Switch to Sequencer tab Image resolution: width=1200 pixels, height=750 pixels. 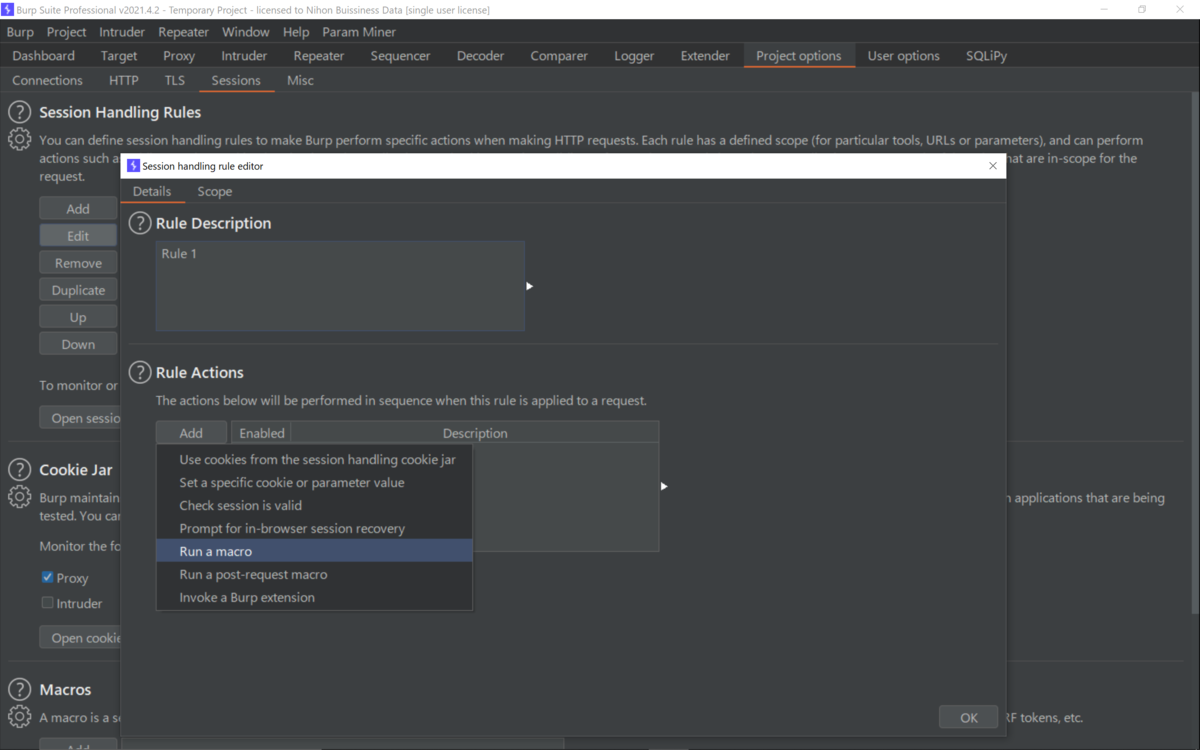[400, 56]
